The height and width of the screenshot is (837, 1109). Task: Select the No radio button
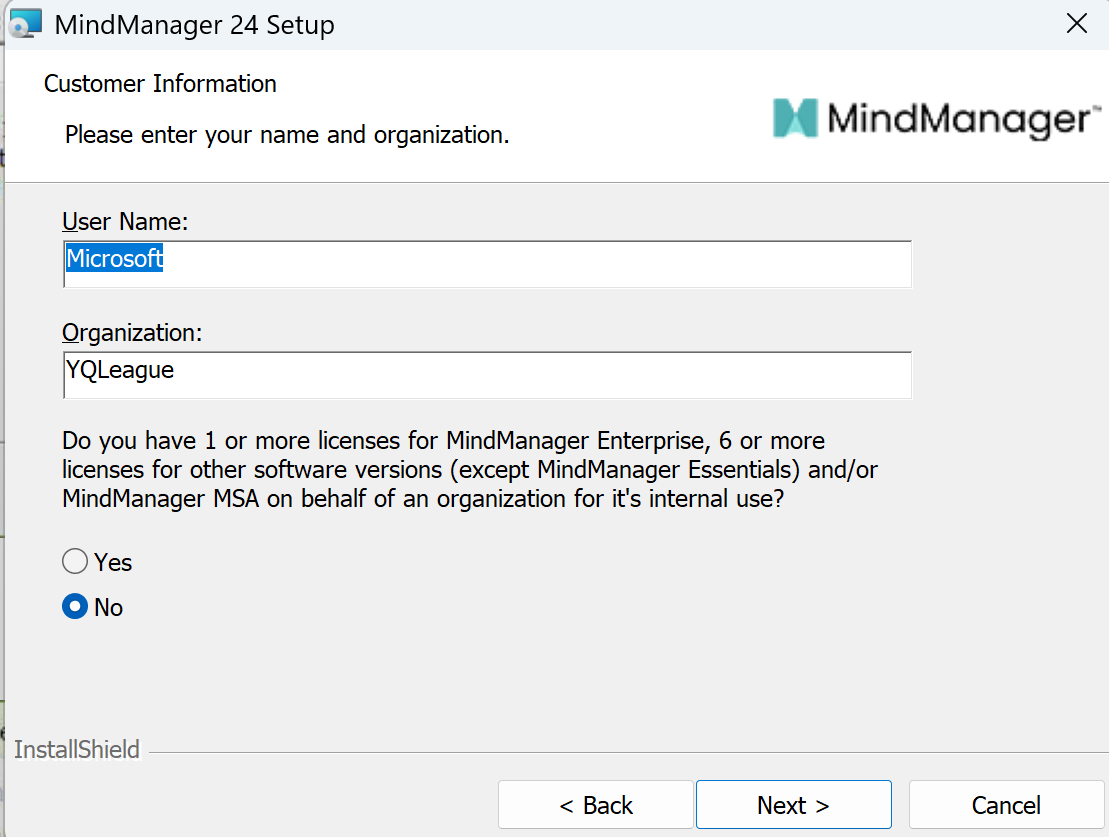75,607
